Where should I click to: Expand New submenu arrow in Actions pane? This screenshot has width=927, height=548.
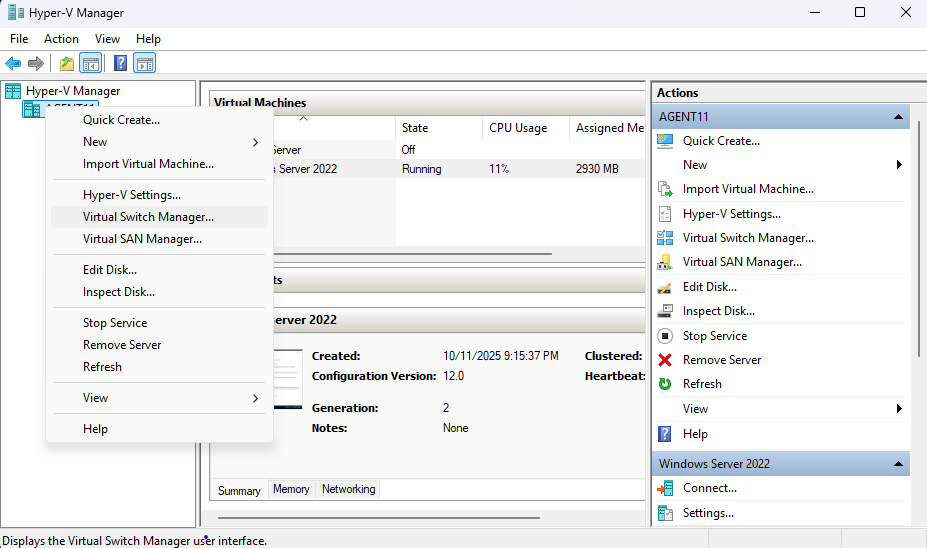click(x=899, y=165)
